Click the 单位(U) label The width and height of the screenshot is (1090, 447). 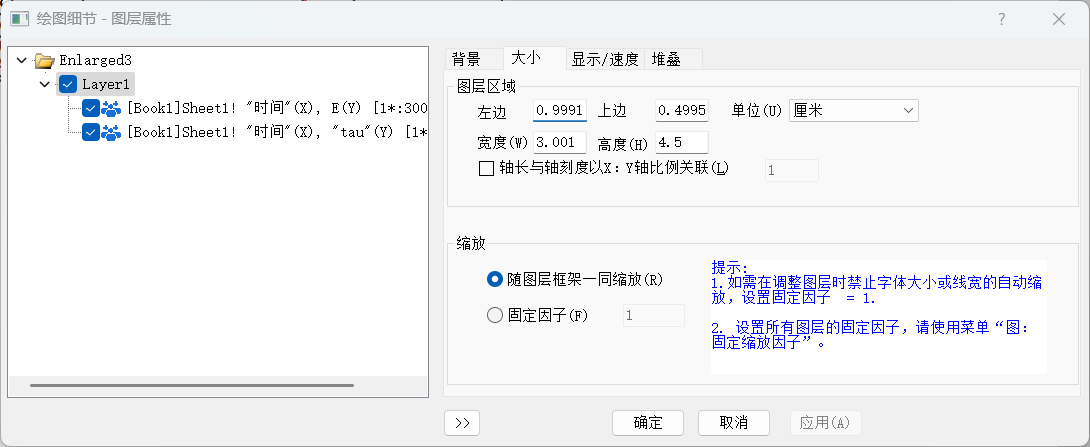pyautogui.click(x=757, y=111)
